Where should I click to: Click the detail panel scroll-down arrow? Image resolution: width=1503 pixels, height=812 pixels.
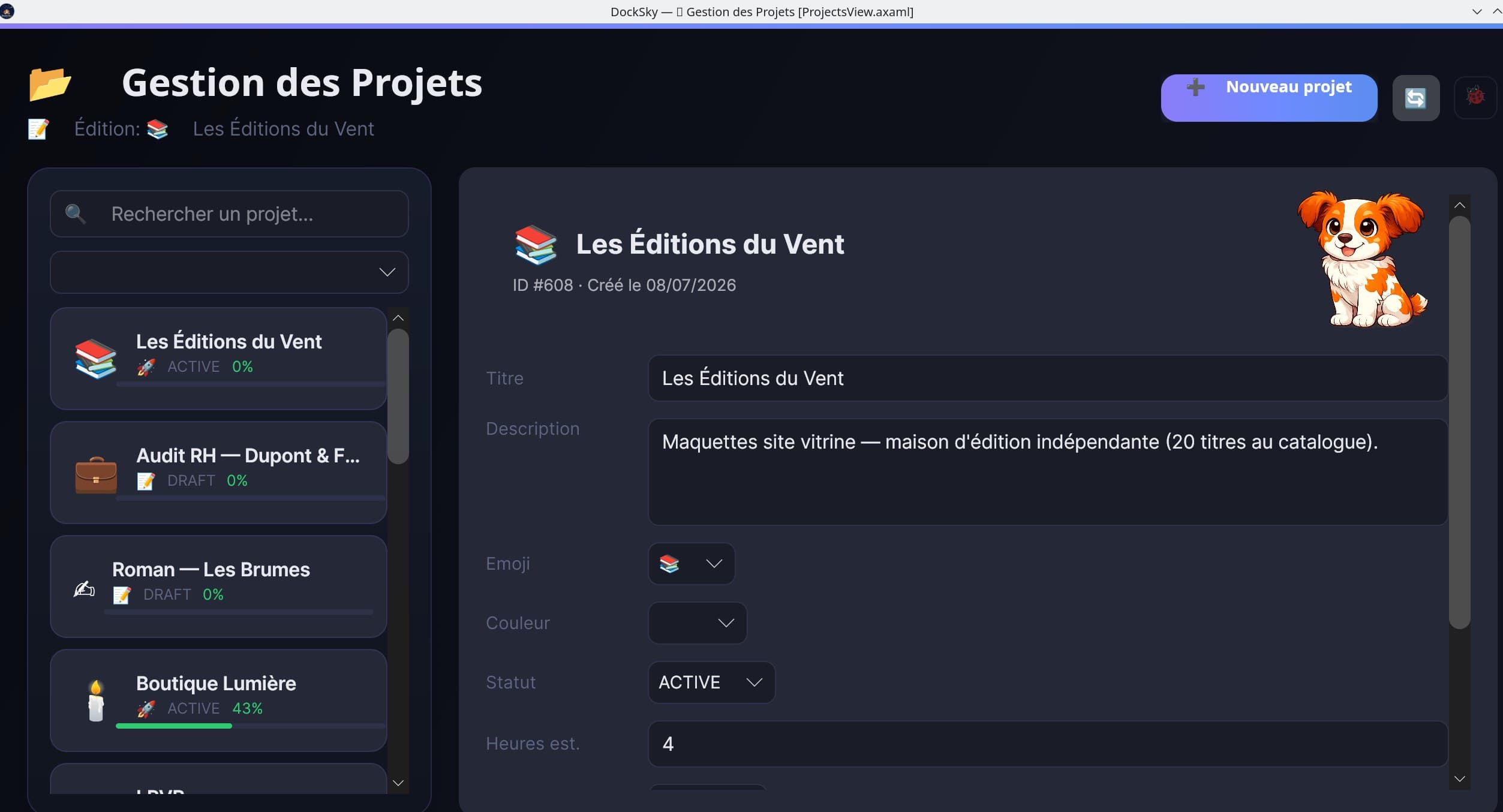coord(1460,779)
